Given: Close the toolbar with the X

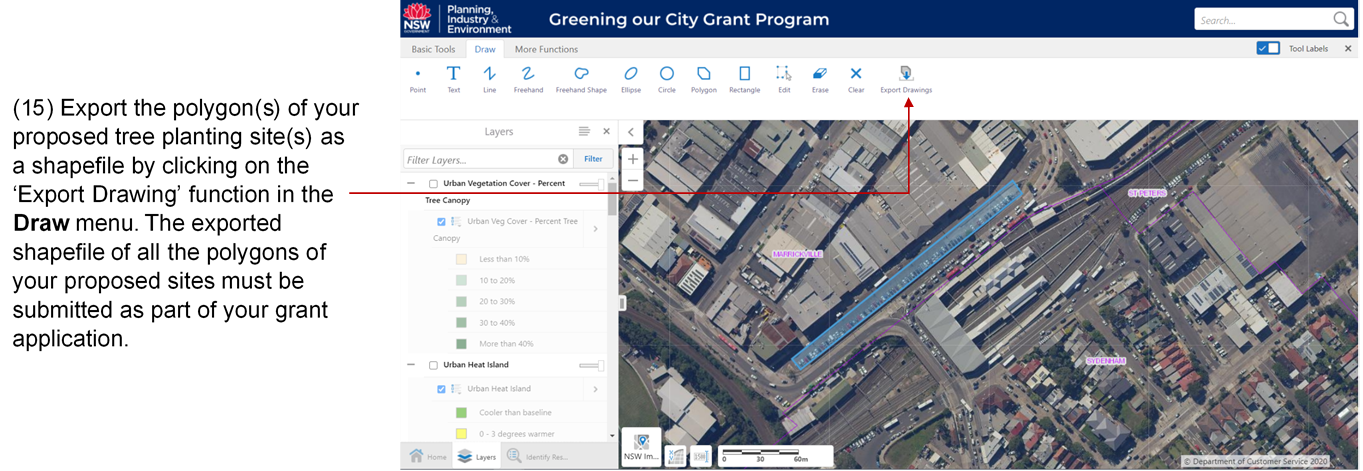Looking at the screenshot, I should tap(1347, 48).
